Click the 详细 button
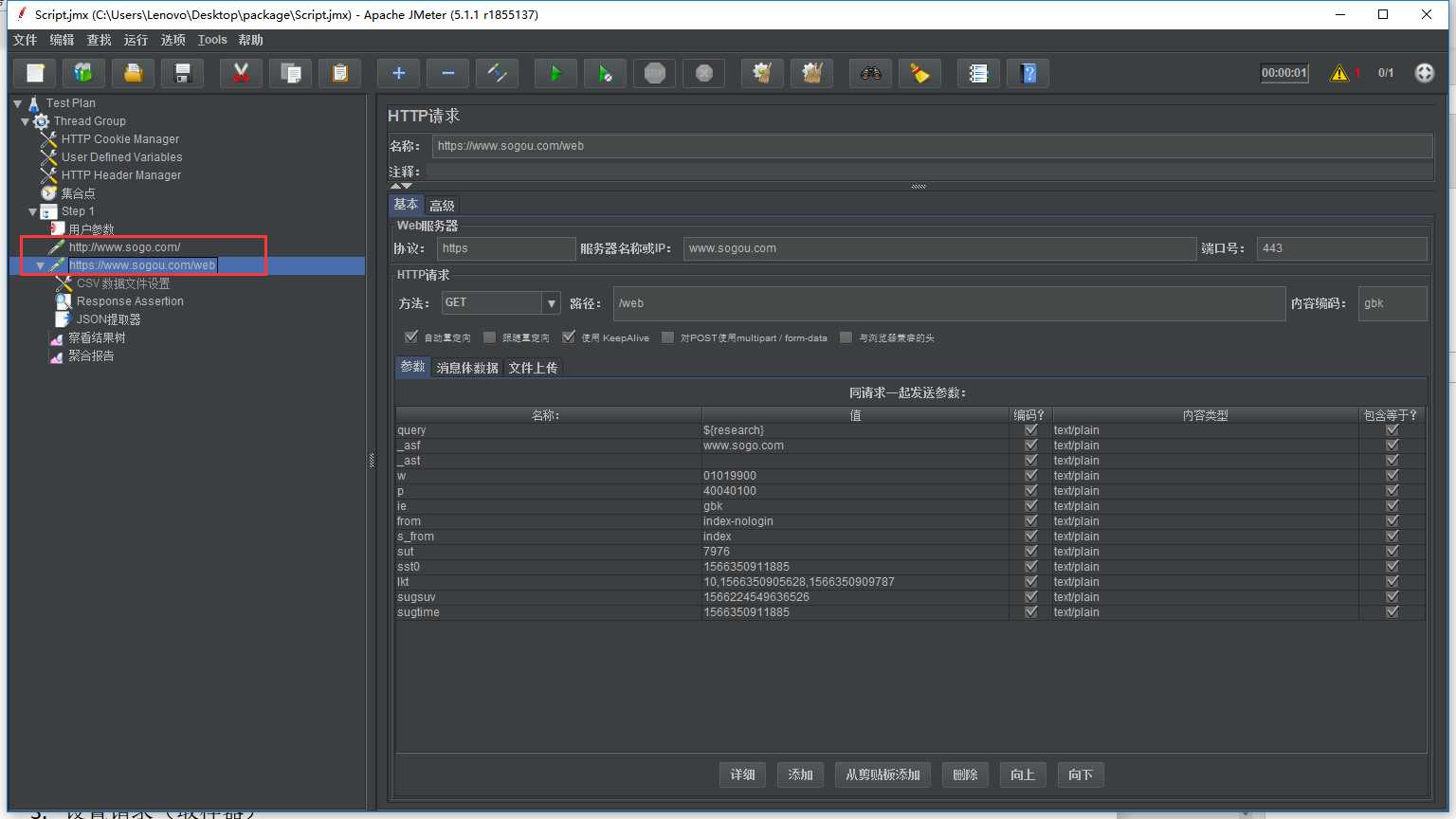The image size is (1456, 819). coord(743,774)
